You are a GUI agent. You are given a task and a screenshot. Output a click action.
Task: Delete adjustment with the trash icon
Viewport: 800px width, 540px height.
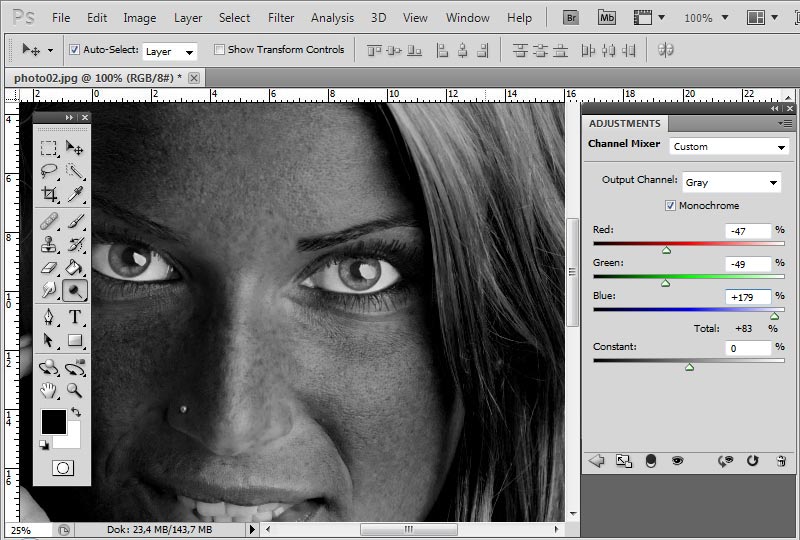(781, 461)
